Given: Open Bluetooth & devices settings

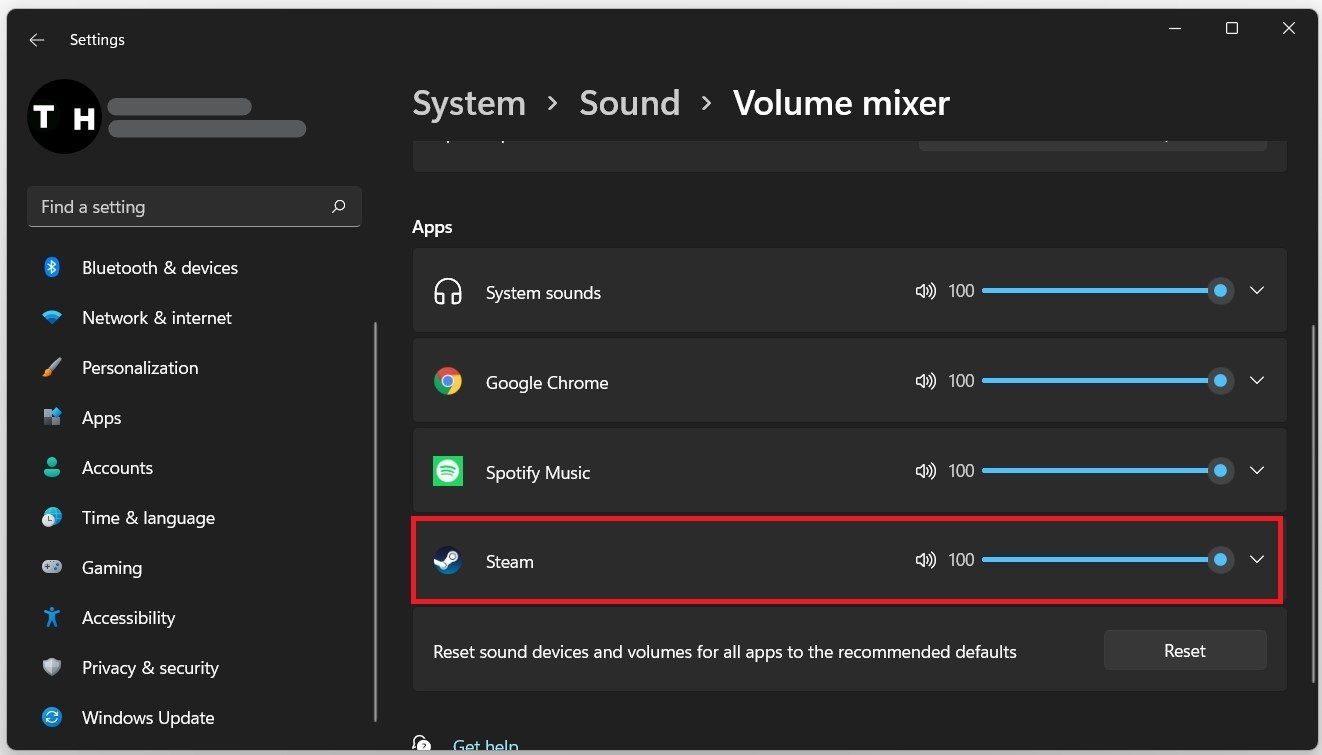Looking at the screenshot, I should (159, 268).
